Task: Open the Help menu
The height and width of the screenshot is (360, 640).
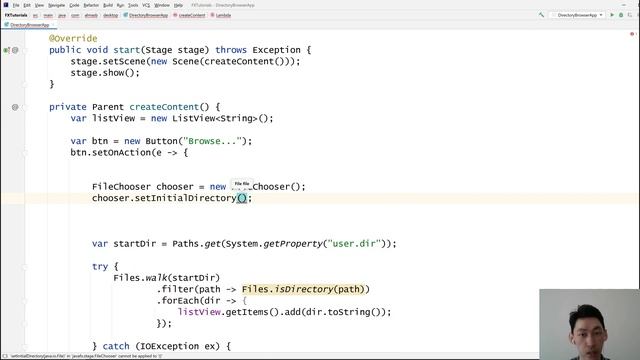Action: click(178, 5)
